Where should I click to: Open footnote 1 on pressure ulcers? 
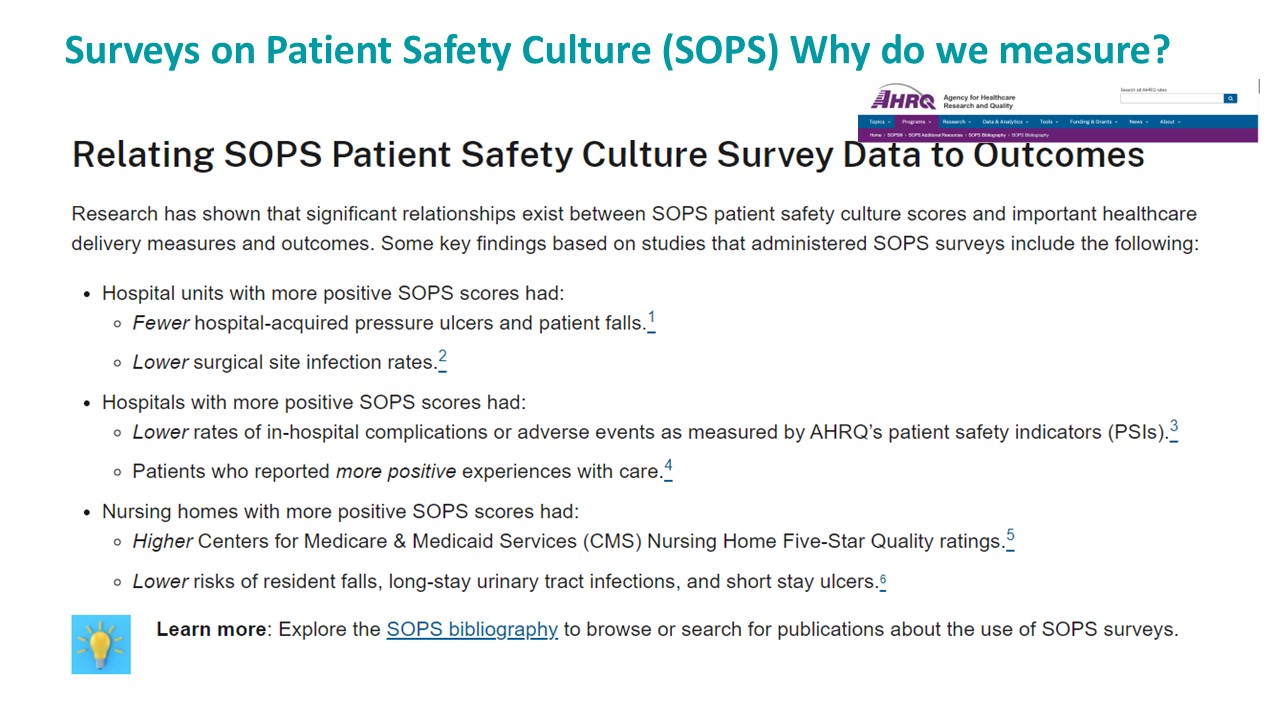652,321
